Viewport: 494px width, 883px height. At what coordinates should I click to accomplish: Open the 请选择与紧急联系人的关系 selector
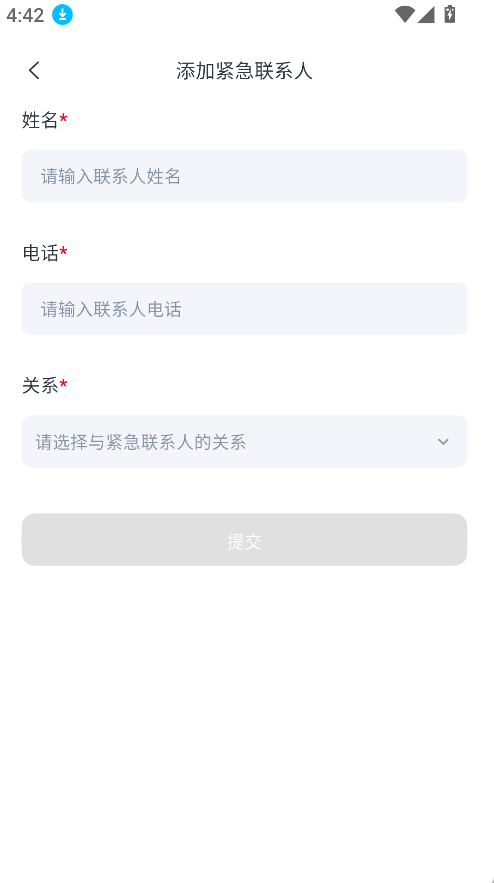244,442
